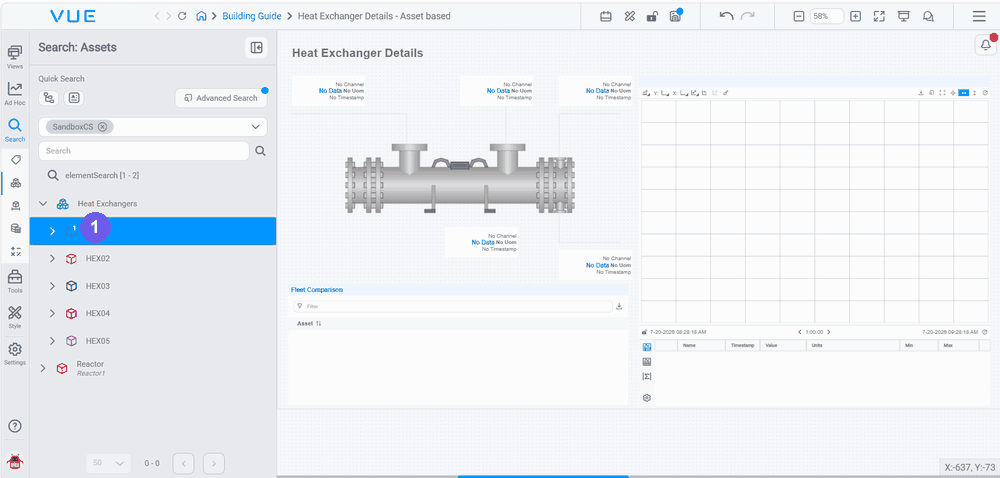Remove the SandboxCS filter chip
The height and width of the screenshot is (478, 1000).
point(102,127)
